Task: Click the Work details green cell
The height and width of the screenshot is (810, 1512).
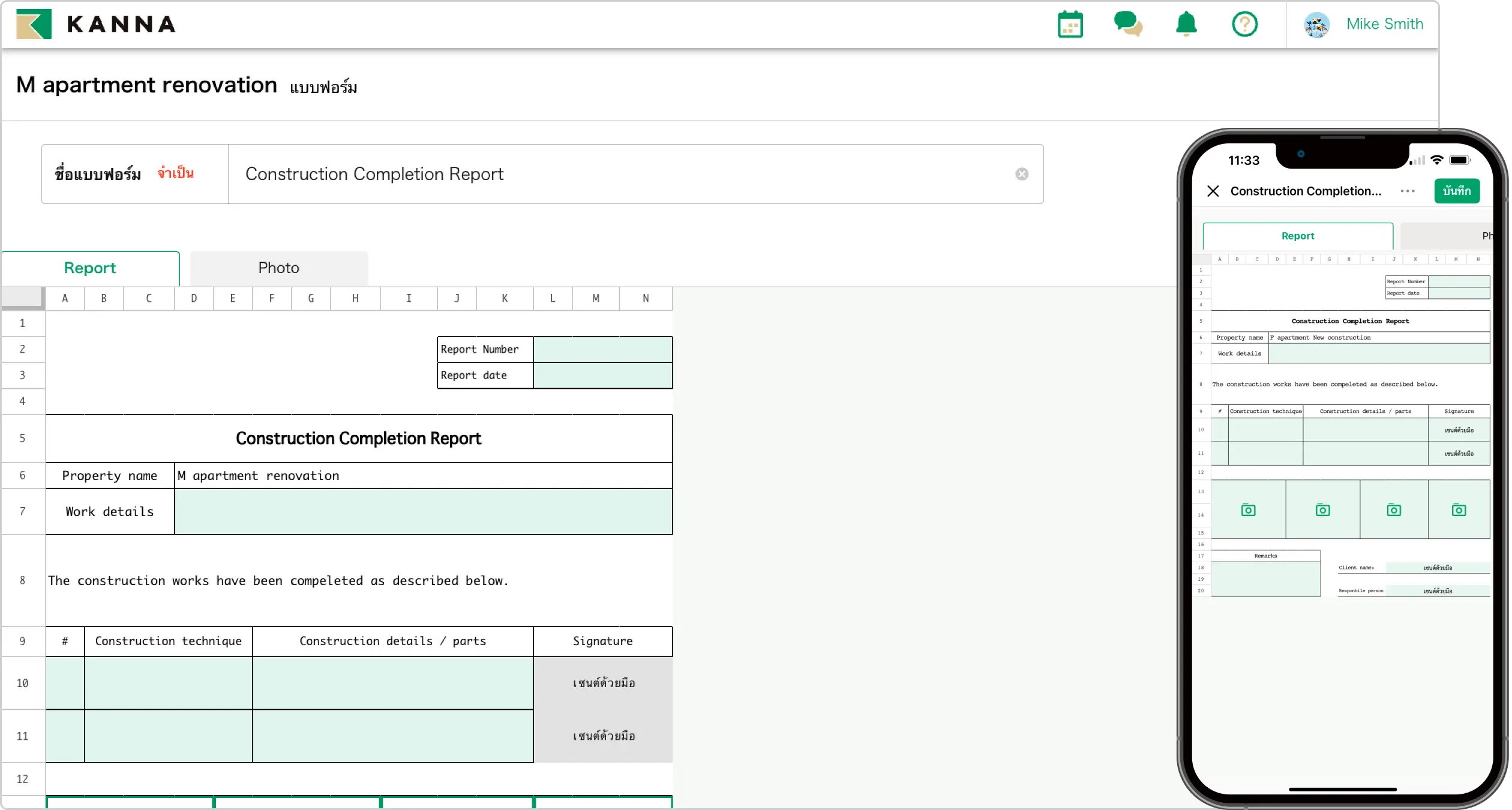Action: (423, 511)
